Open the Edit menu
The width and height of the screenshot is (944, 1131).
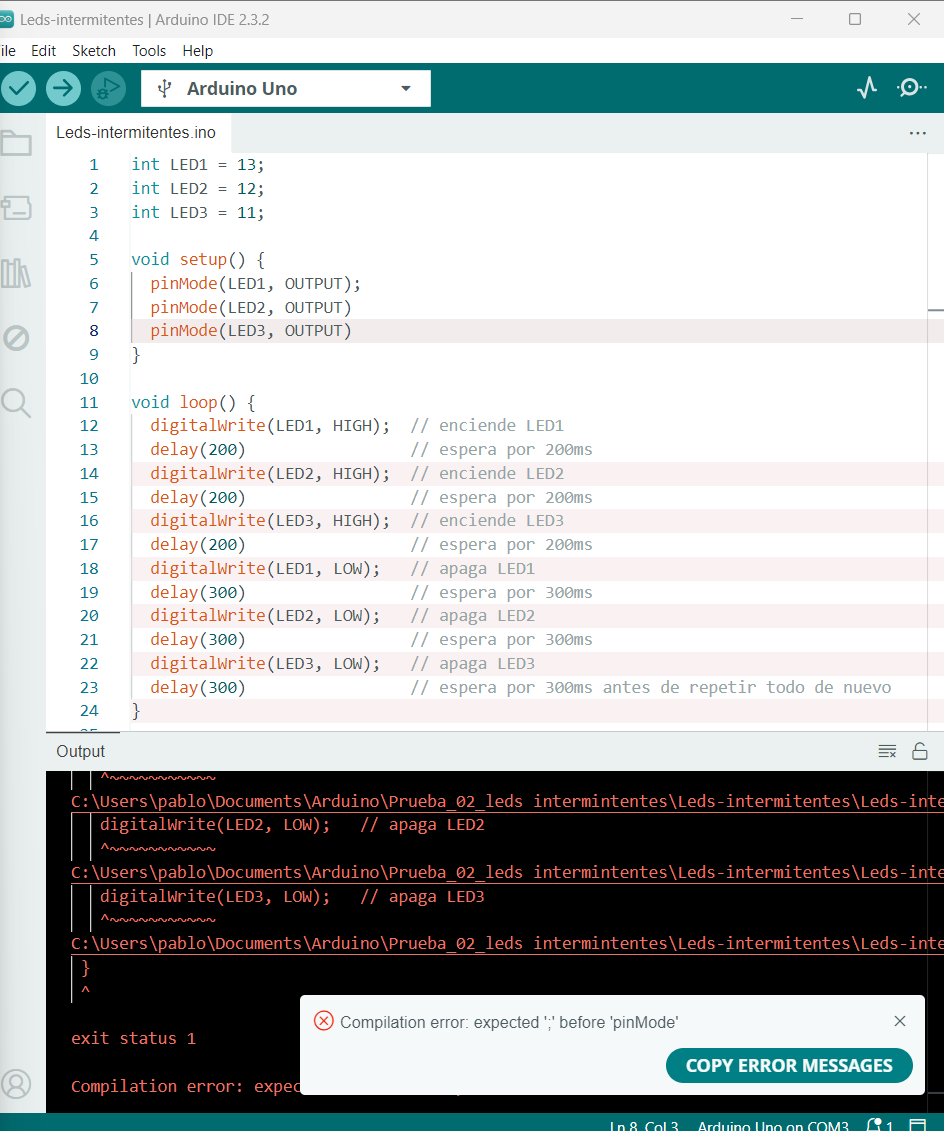click(x=43, y=50)
